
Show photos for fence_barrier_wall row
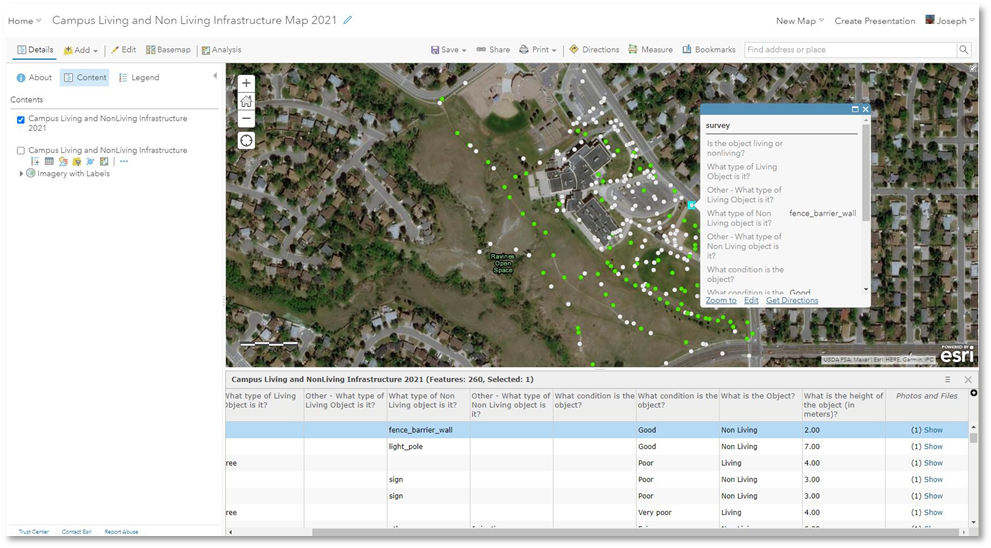(933, 430)
